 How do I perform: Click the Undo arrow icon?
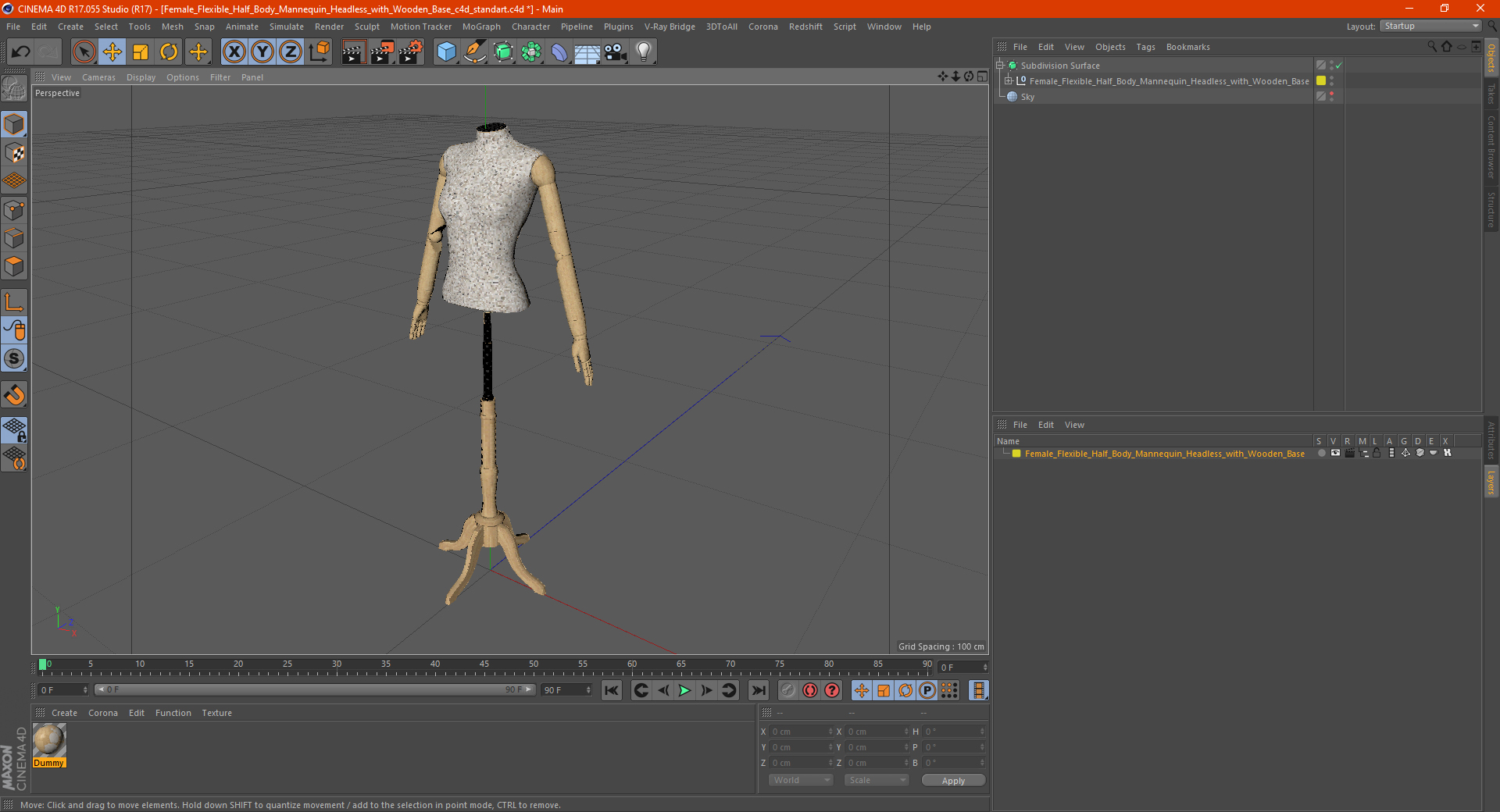(x=21, y=52)
